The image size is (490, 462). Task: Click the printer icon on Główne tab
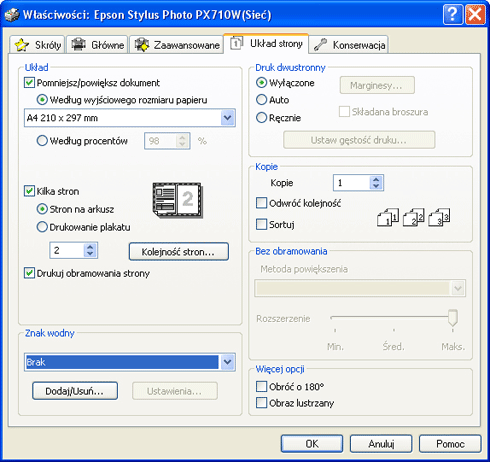[79, 44]
